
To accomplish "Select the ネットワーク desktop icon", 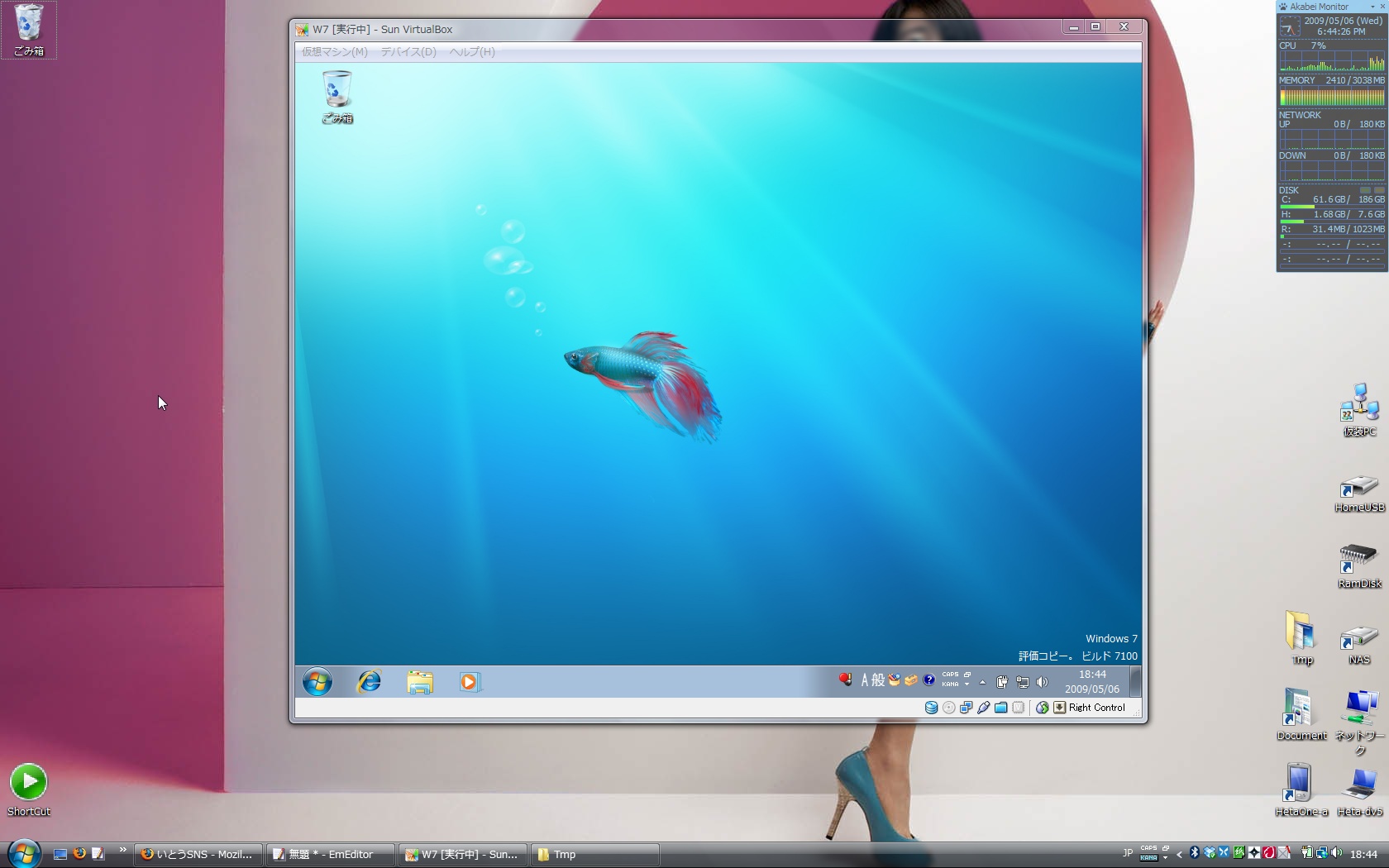I will 1360,723.
